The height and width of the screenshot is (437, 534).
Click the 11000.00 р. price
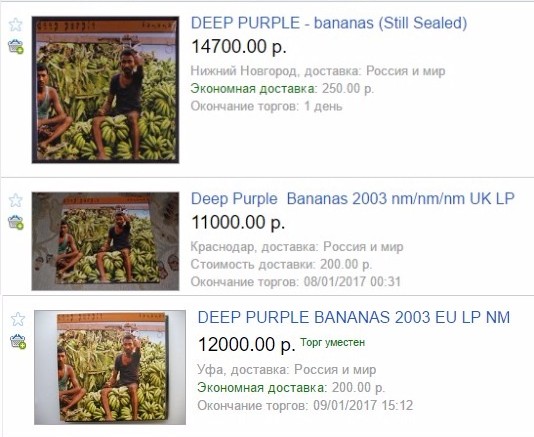click(238, 222)
